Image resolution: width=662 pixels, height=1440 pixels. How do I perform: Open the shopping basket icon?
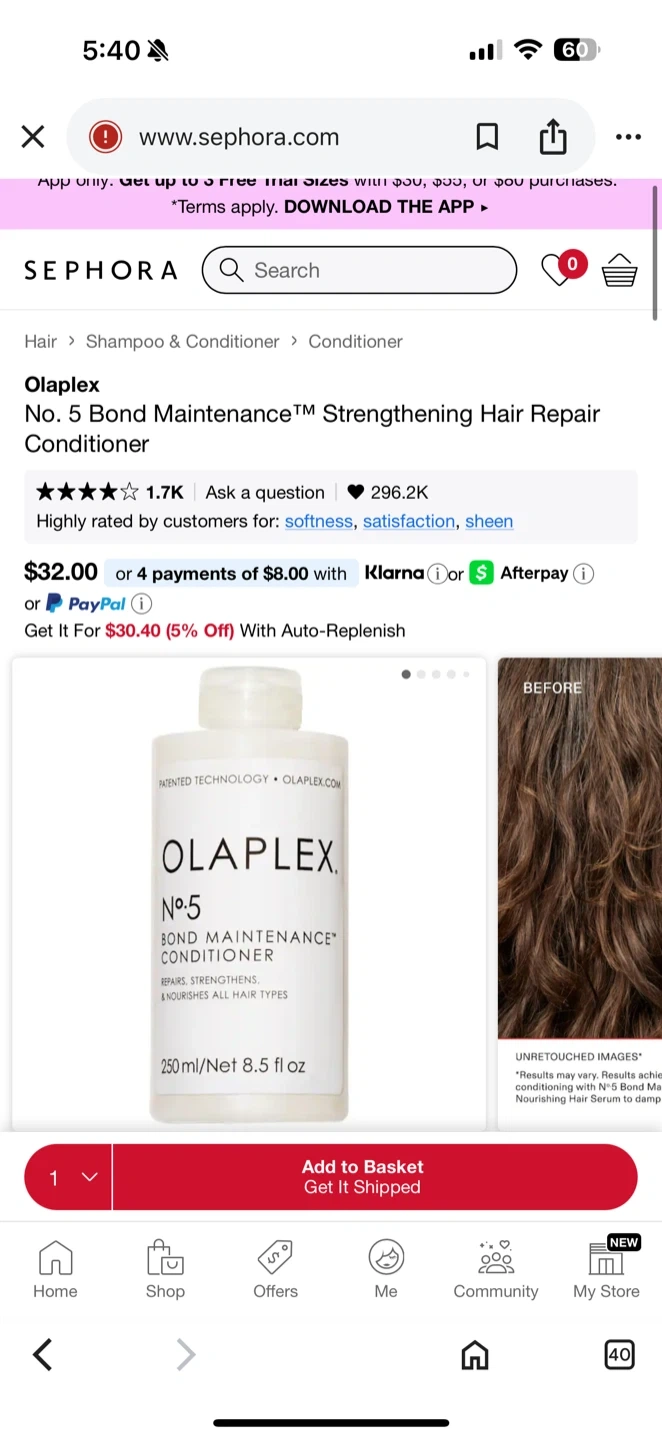pyautogui.click(x=619, y=270)
